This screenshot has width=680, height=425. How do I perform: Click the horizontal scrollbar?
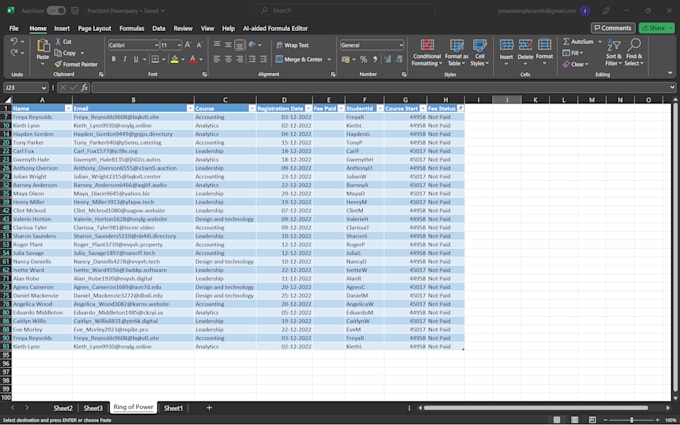(536, 408)
